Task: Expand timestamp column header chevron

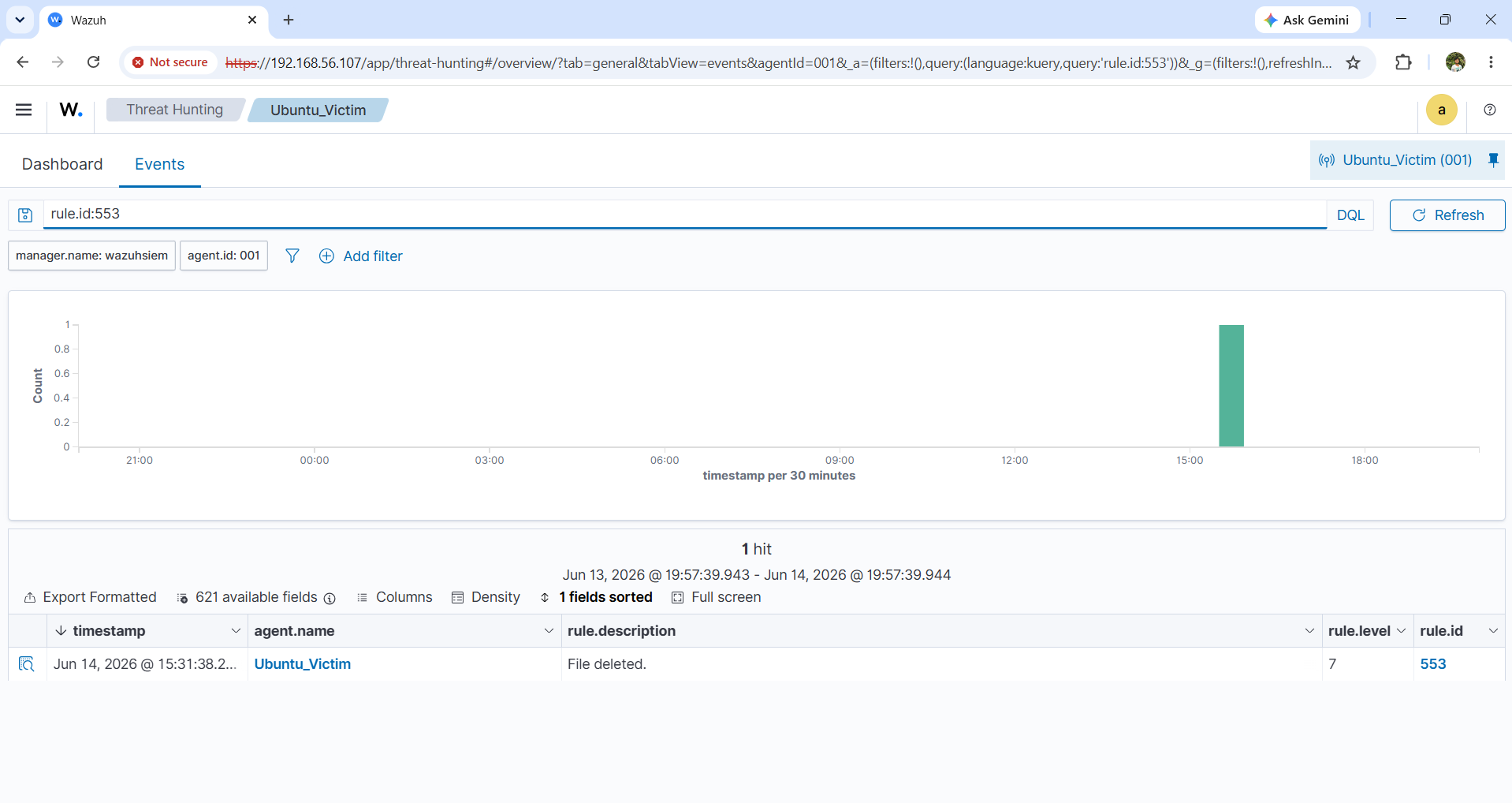Action: click(236, 631)
